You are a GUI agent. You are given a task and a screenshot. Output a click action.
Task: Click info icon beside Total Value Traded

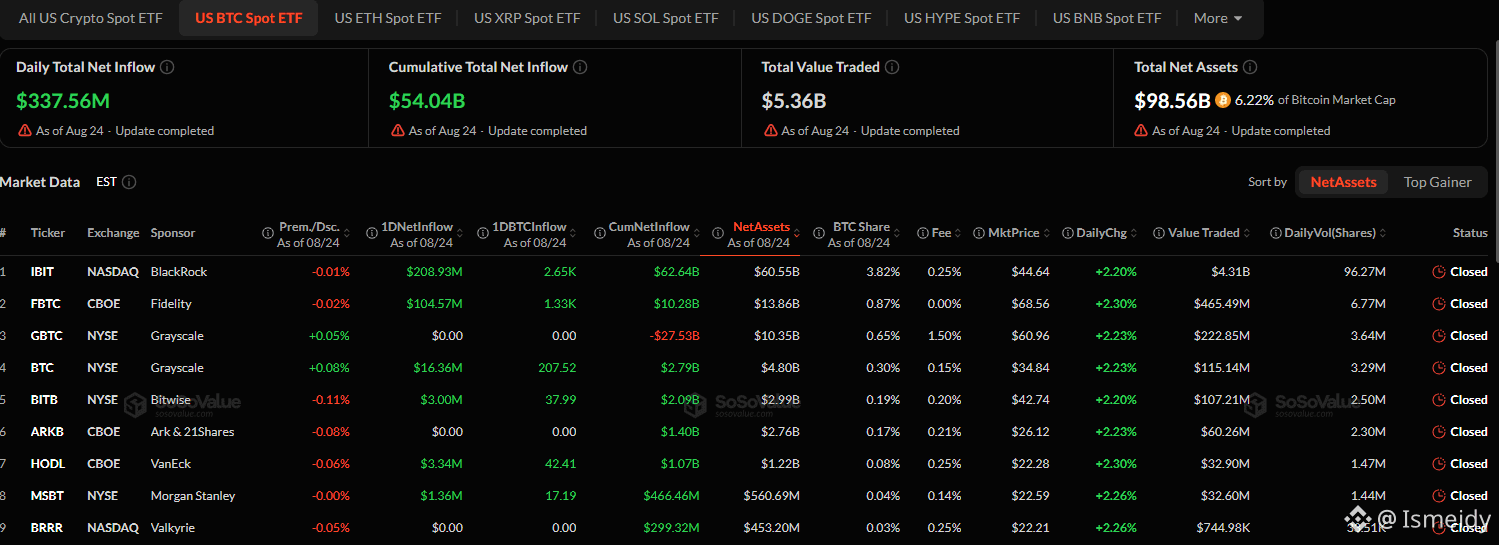pyautogui.click(x=892, y=67)
